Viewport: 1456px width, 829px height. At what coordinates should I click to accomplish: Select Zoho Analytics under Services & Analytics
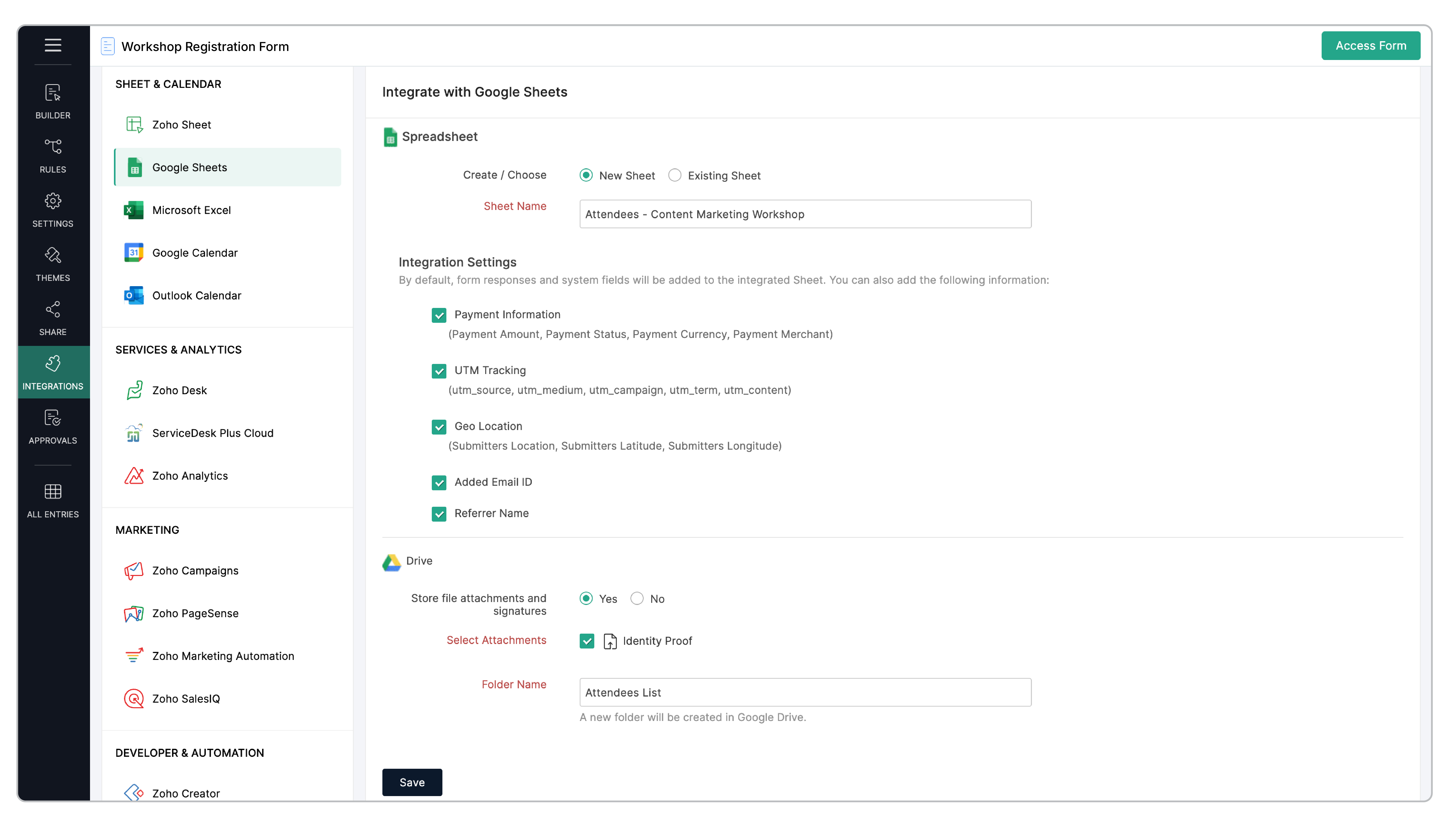point(190,475)
